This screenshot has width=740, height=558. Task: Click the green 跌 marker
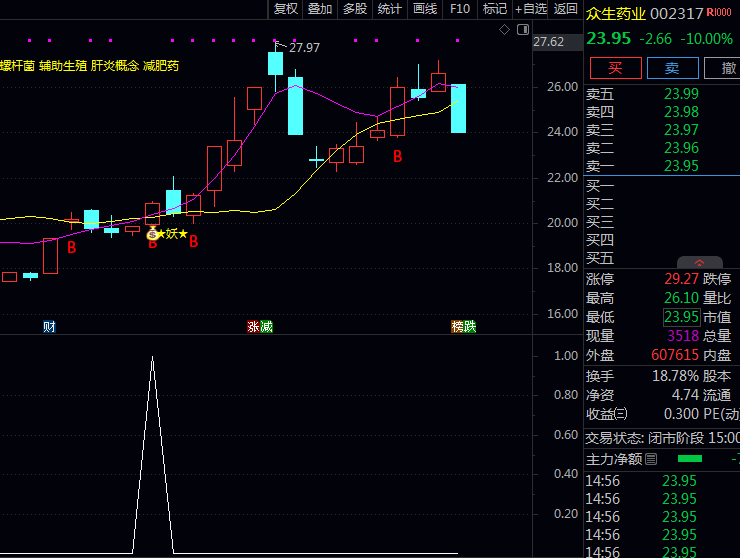coord(470,326)
